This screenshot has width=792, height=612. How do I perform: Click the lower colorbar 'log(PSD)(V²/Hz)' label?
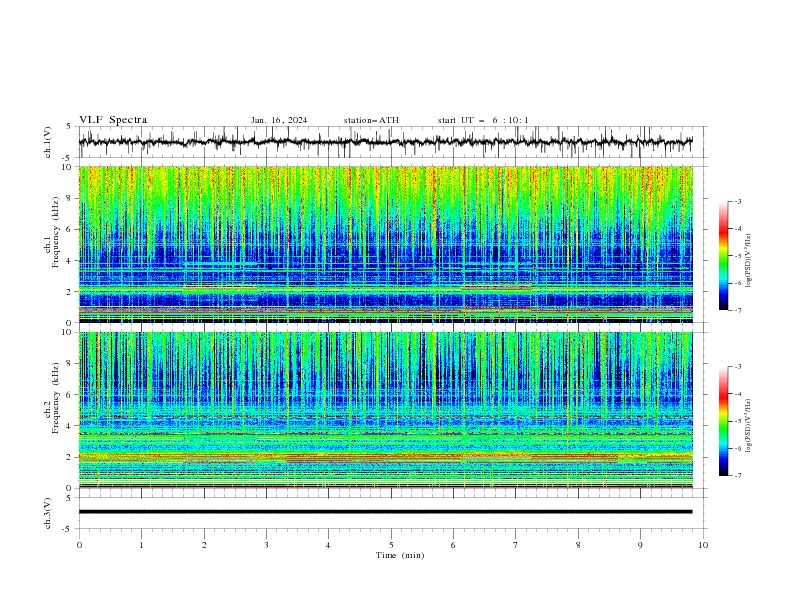click(748, 426)
